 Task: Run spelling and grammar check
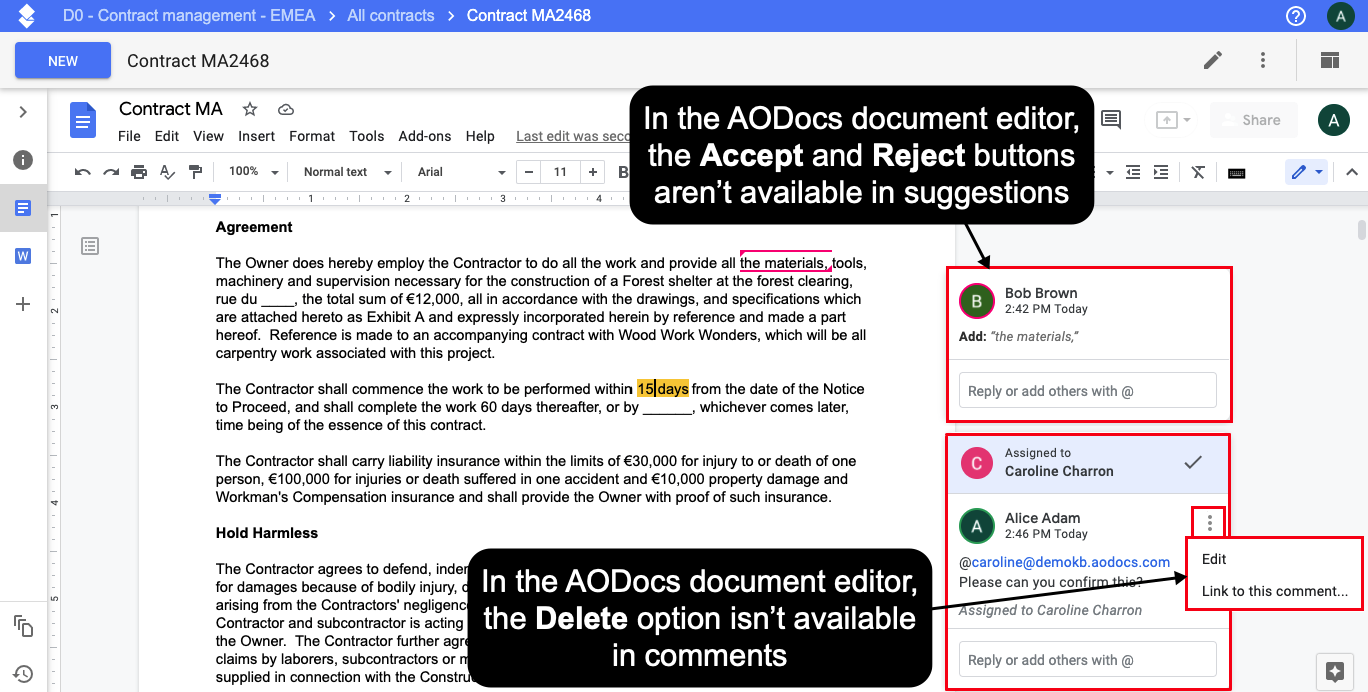coord(167,172)
